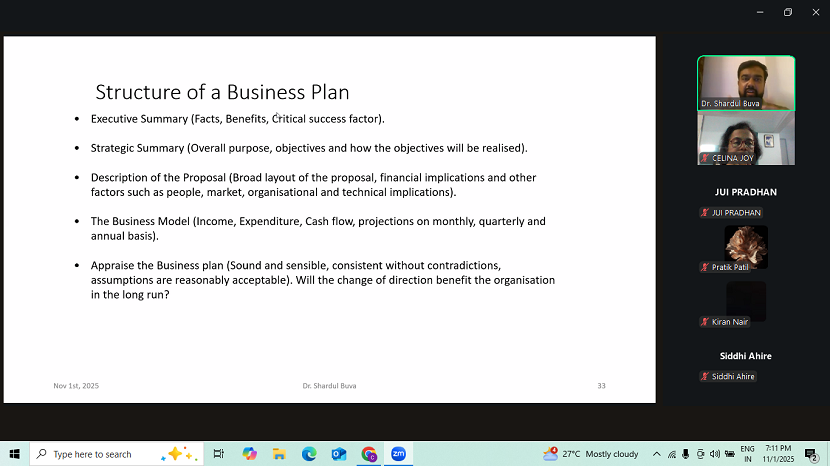Open the Windows Start menu
The width and height of the screenshot is (830, 466).
tap(14, 454)
